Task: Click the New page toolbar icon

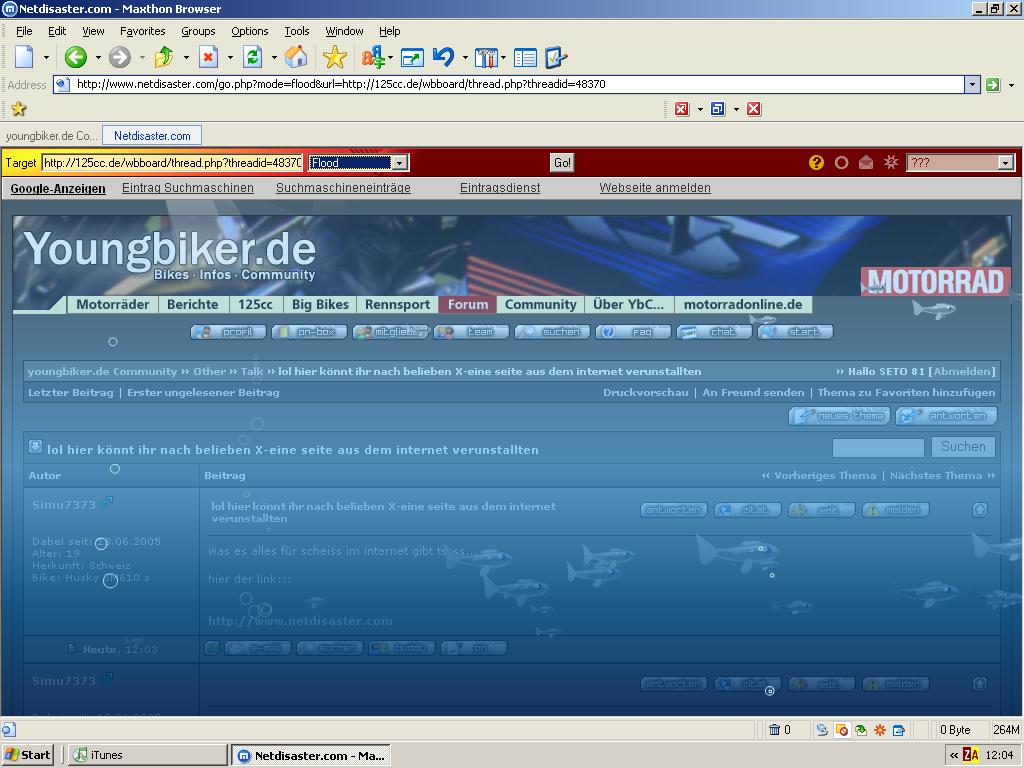Action: click(x=24, y=57)
